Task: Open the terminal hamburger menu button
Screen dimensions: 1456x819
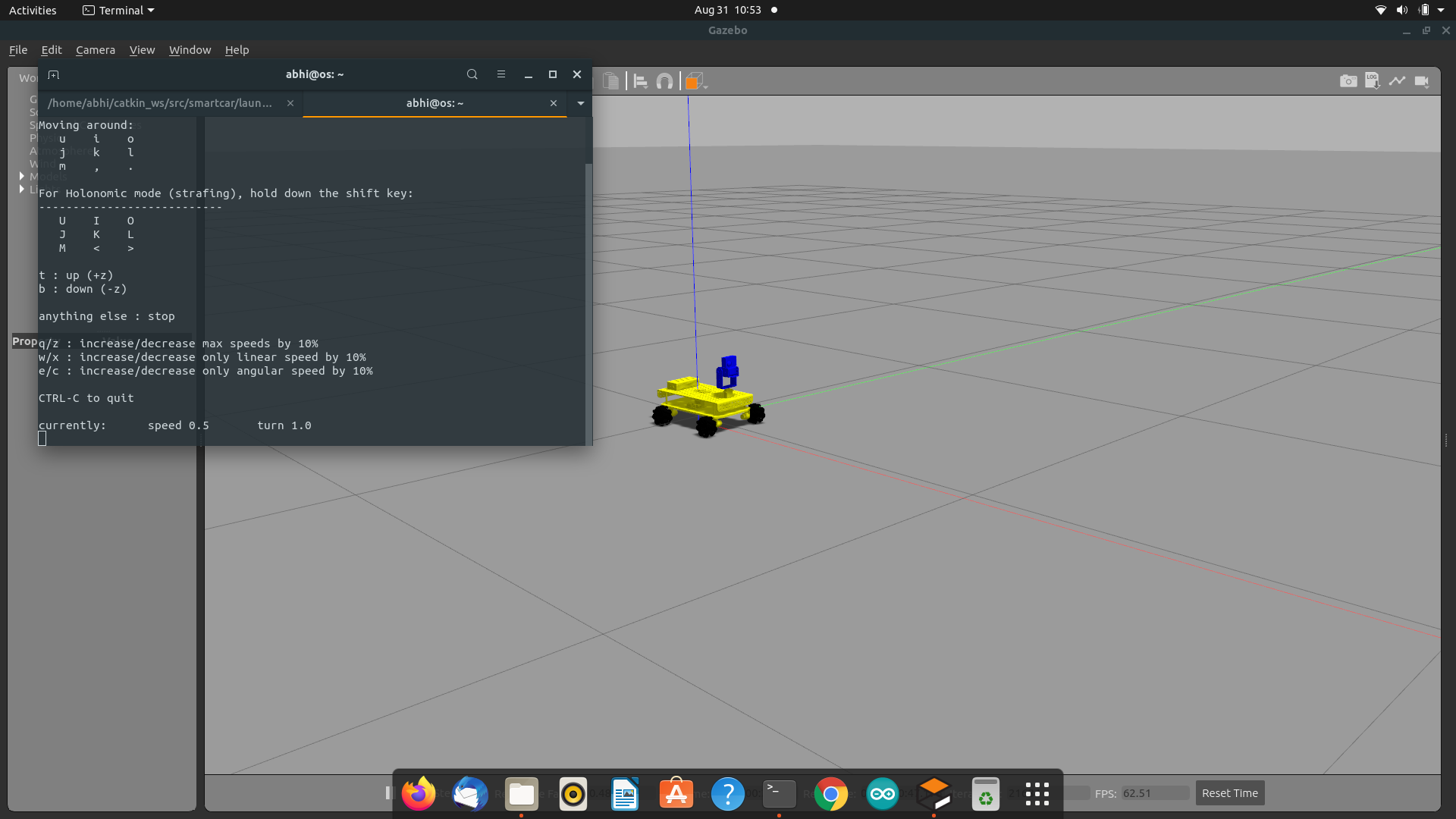Action: point(500,74)
